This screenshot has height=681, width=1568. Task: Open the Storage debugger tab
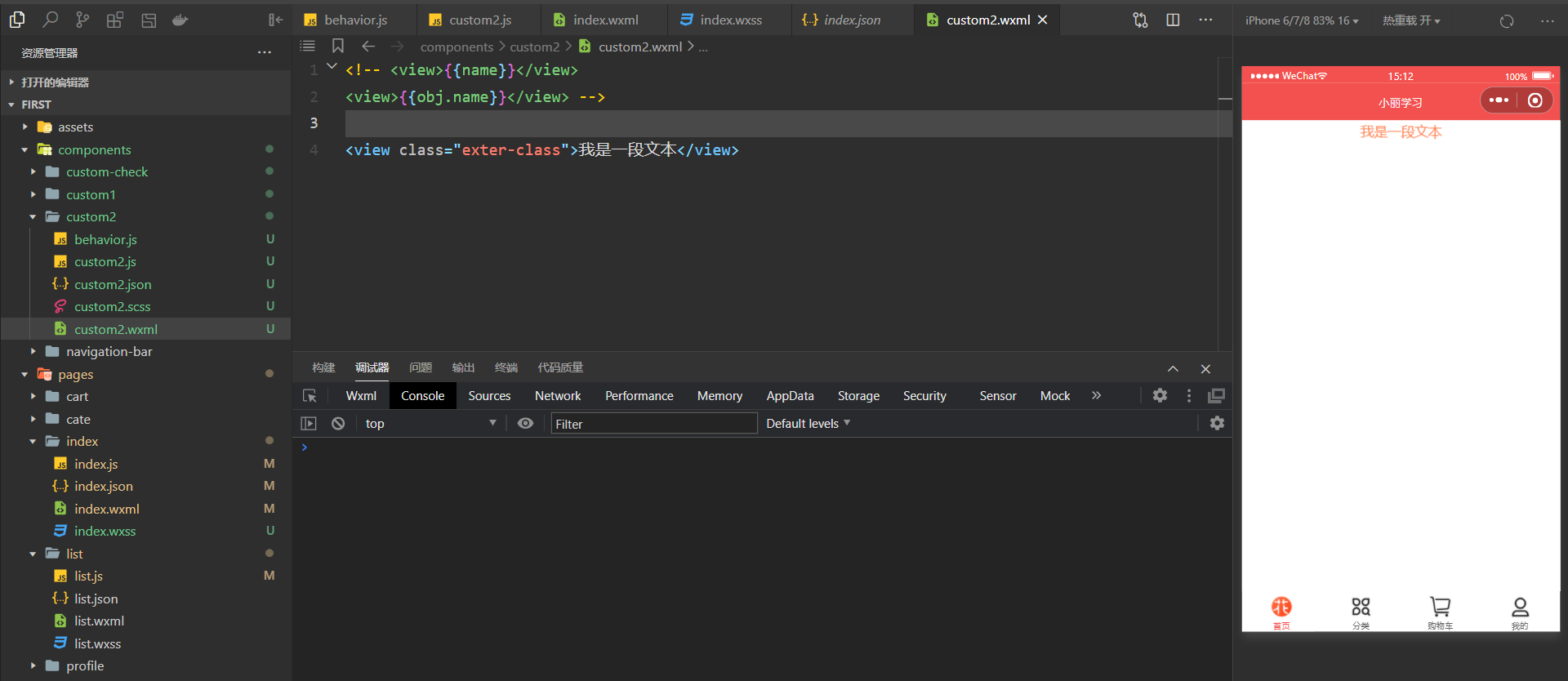click(858, 395)
